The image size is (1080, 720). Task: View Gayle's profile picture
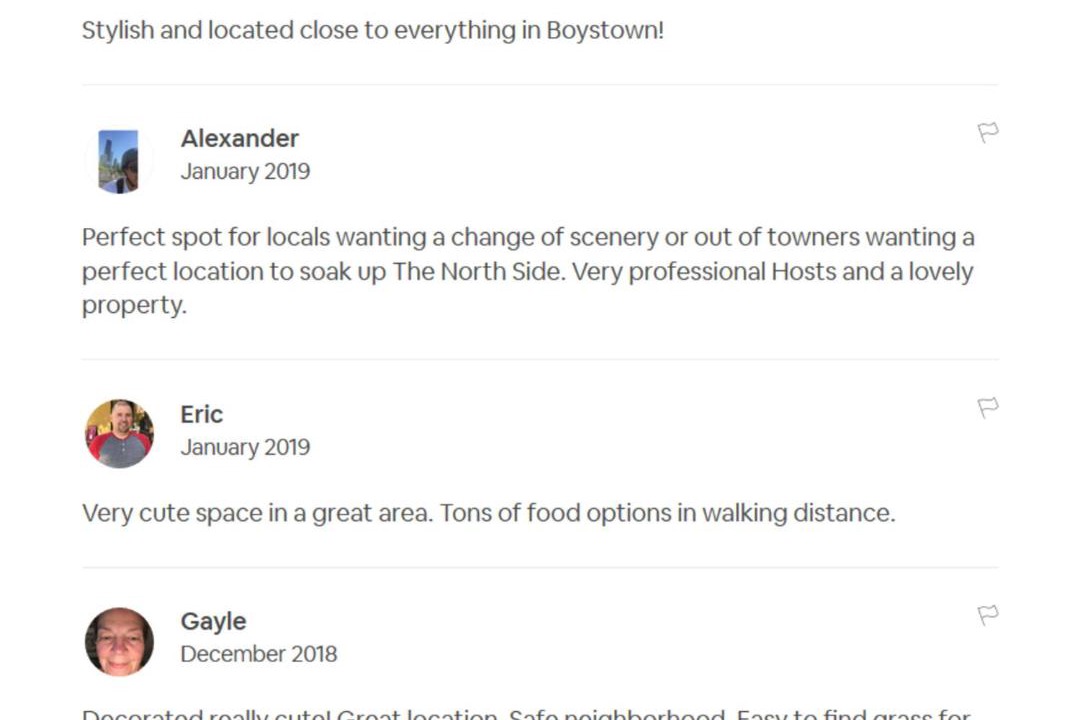pos(119,642)
